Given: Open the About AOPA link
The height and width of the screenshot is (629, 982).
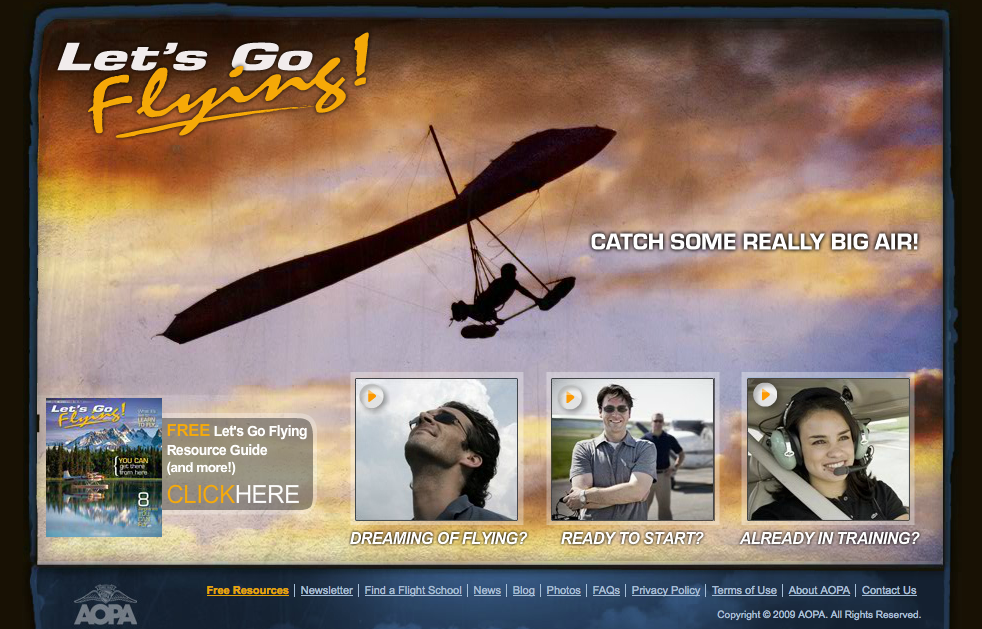Looking at the screenshot, I should pyautogui.click(x=819, y=590).
